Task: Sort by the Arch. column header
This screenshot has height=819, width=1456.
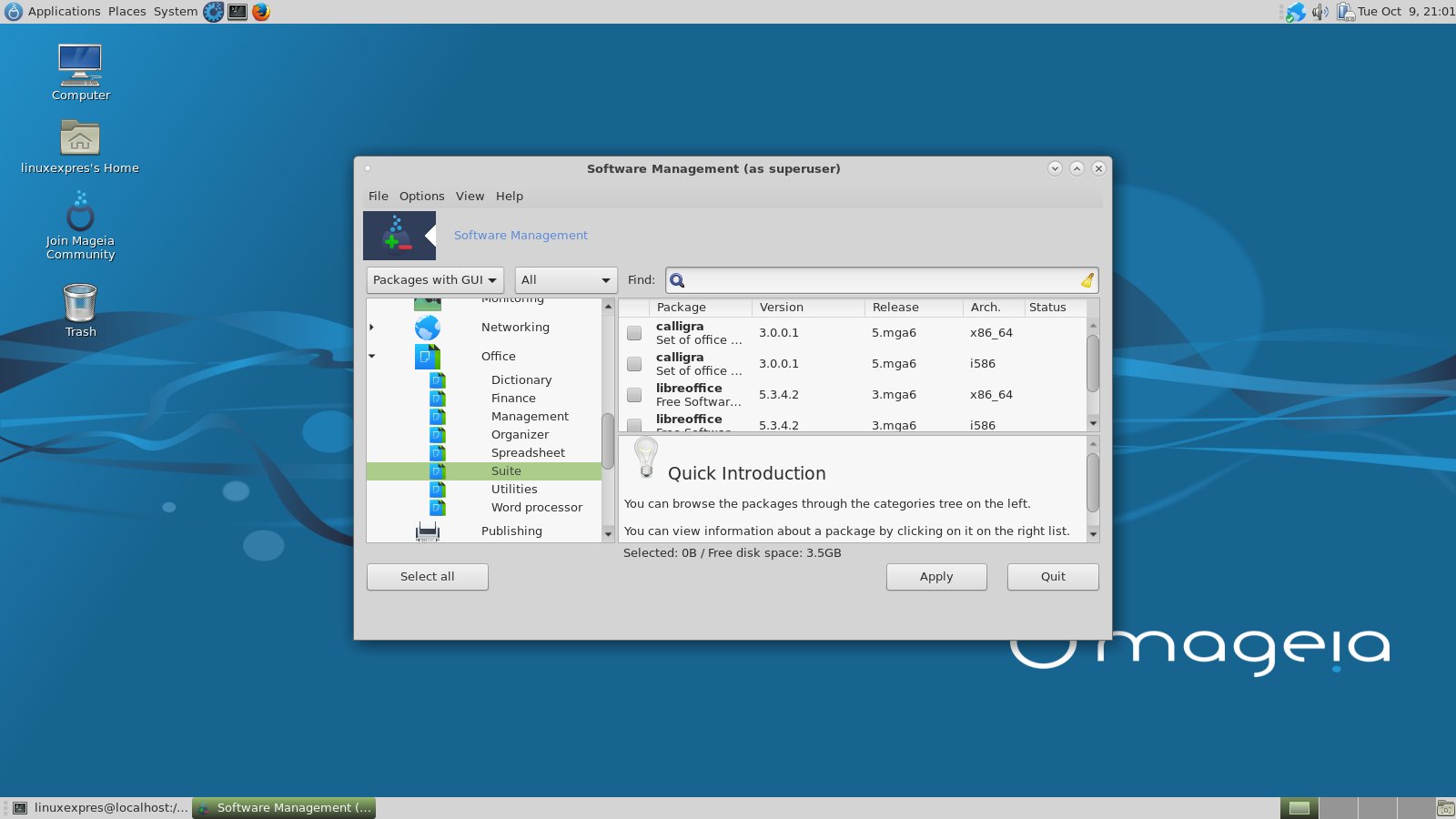Action: coord(993,308)
